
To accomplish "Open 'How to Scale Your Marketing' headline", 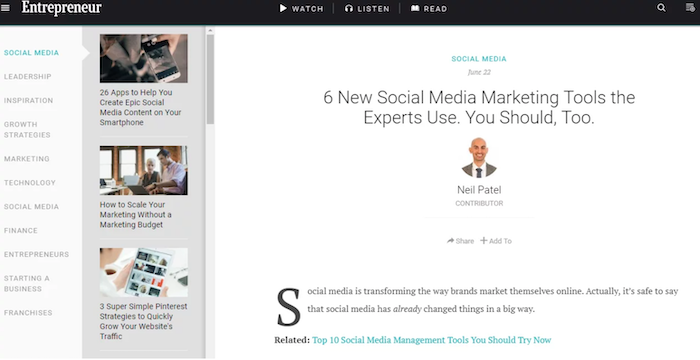I will (x=136, y=214).
